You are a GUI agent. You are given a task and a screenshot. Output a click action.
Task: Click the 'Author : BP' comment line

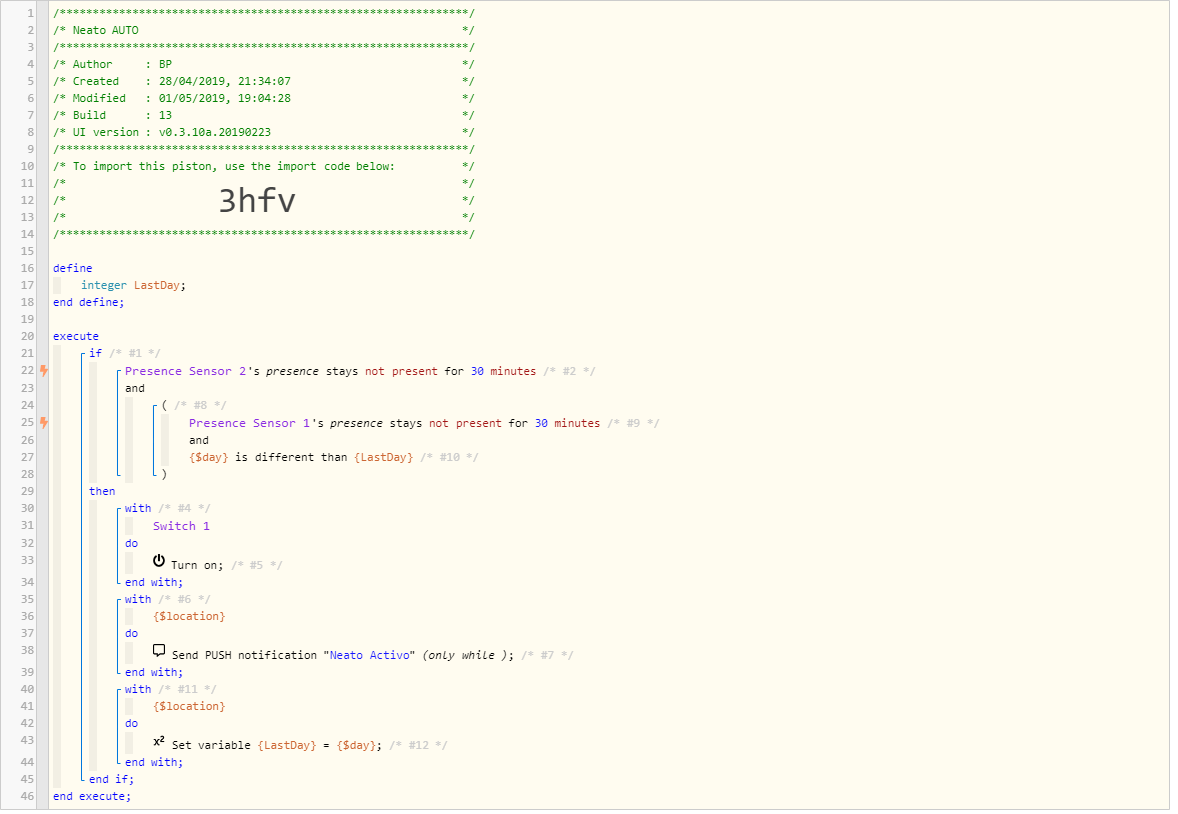tap(264, 65)
